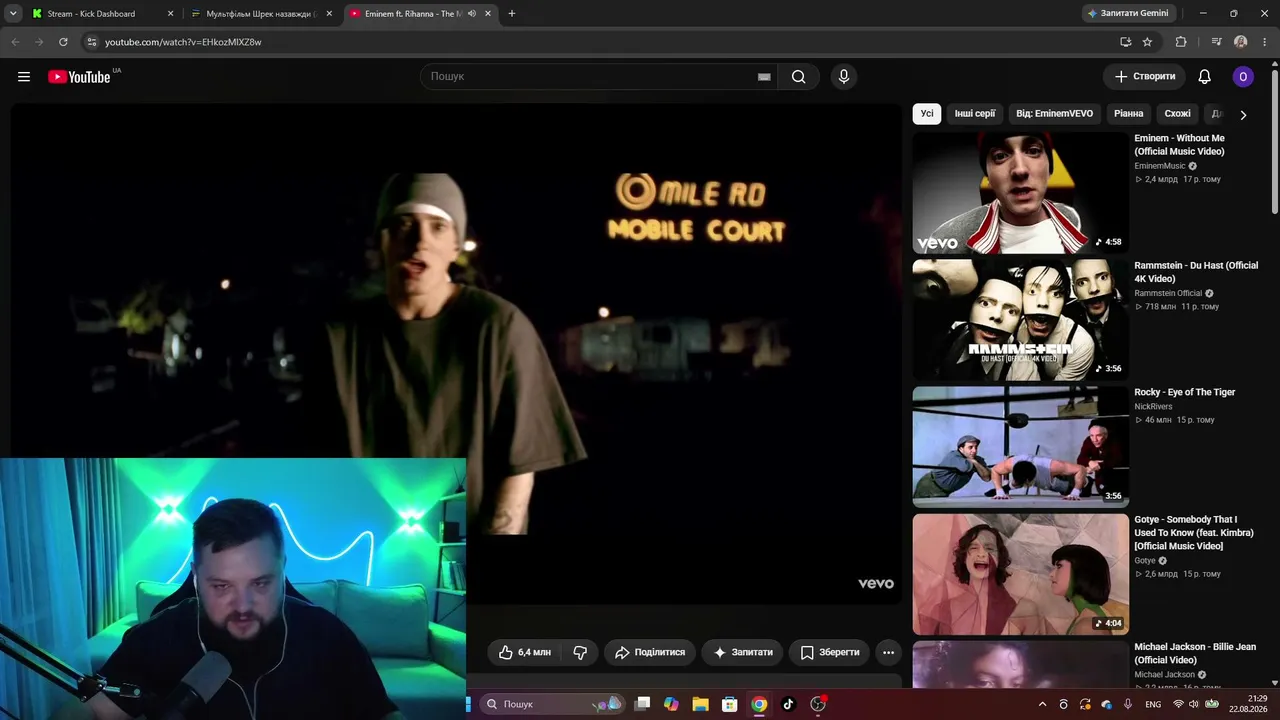Show hidden system tray icons
1280x720 pixels.
pos(1042,704)
